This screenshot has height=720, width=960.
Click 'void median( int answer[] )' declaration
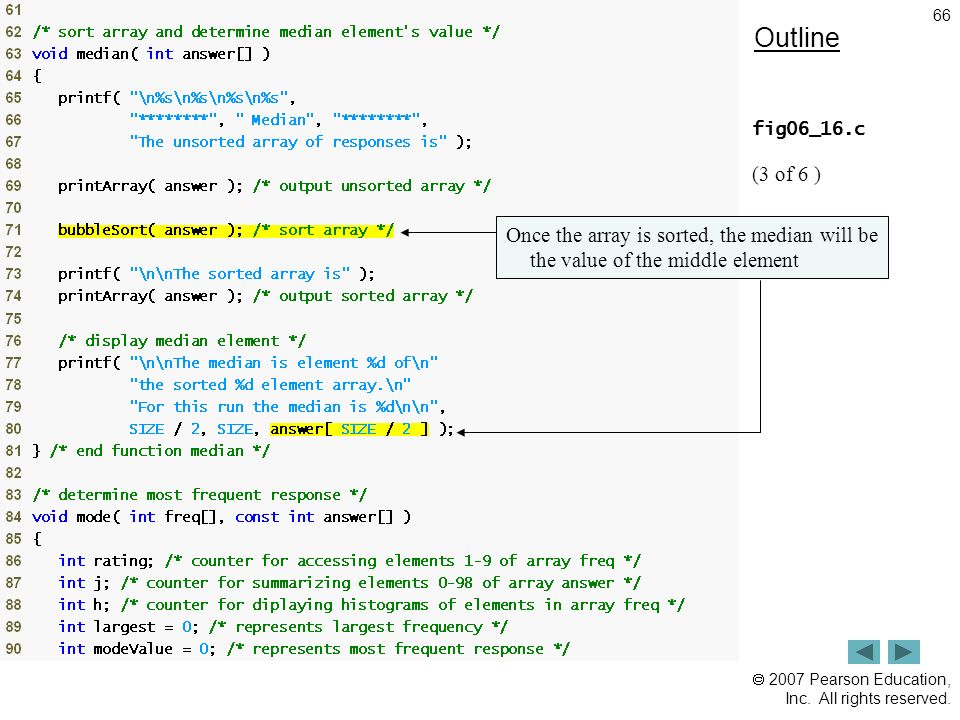pos(151,54)
